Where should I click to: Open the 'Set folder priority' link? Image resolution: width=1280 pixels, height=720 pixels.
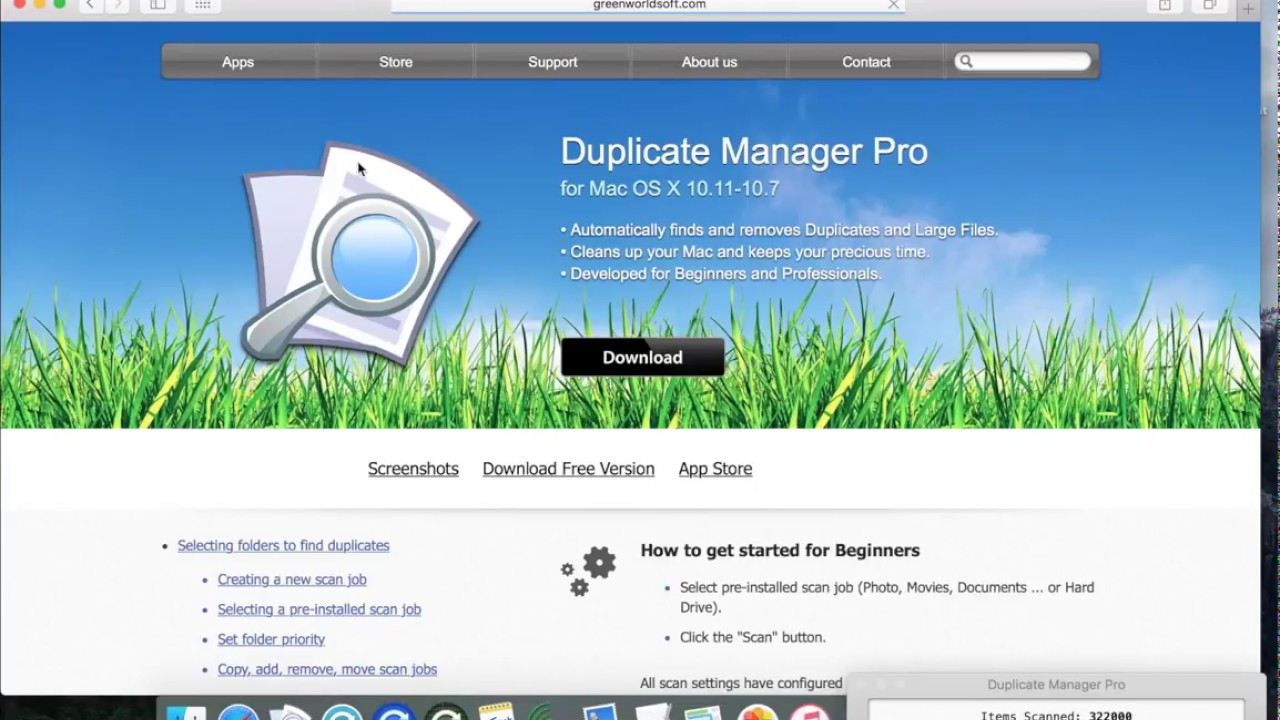tap(271, 640)
